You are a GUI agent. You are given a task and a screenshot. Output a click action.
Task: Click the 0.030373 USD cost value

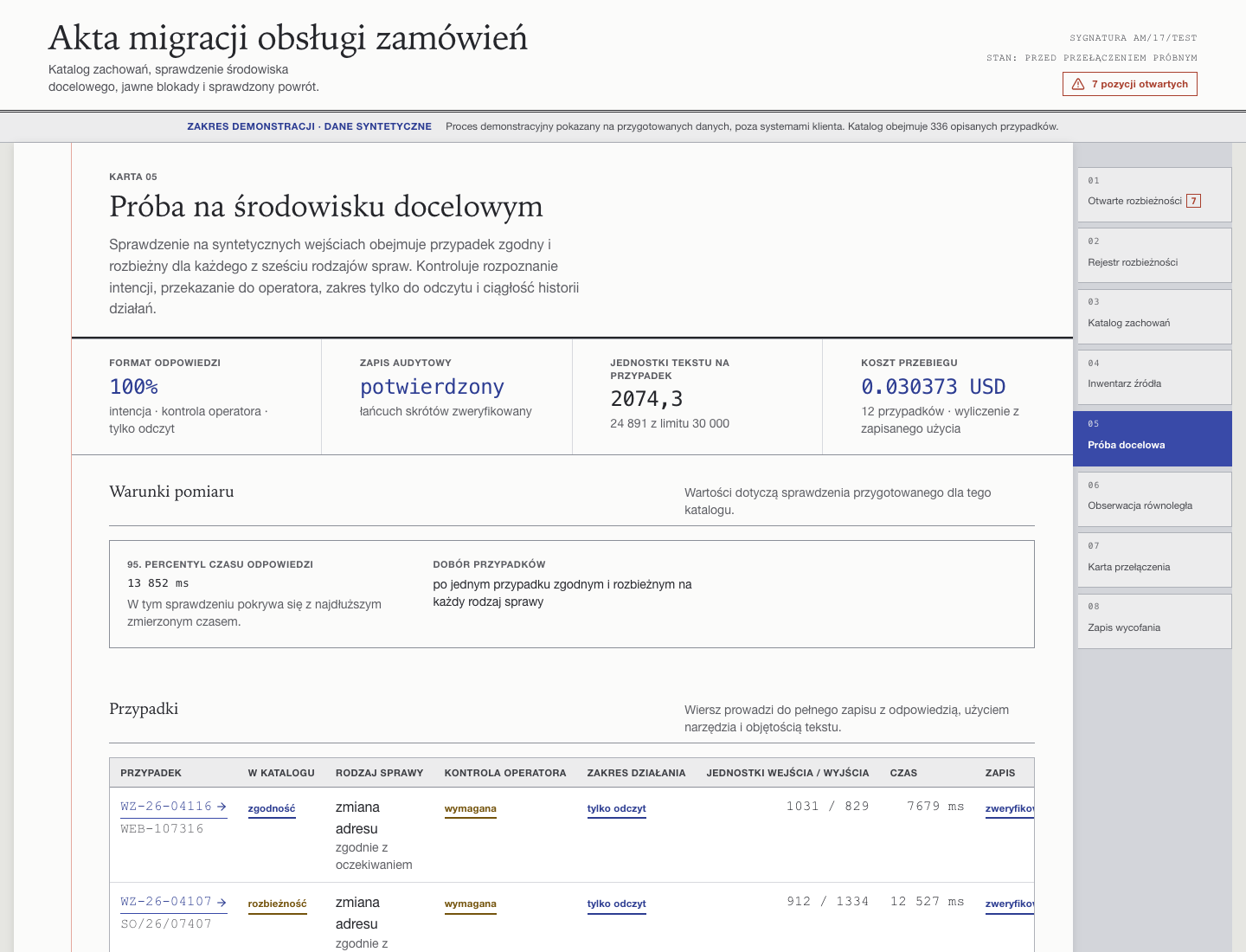933,387
